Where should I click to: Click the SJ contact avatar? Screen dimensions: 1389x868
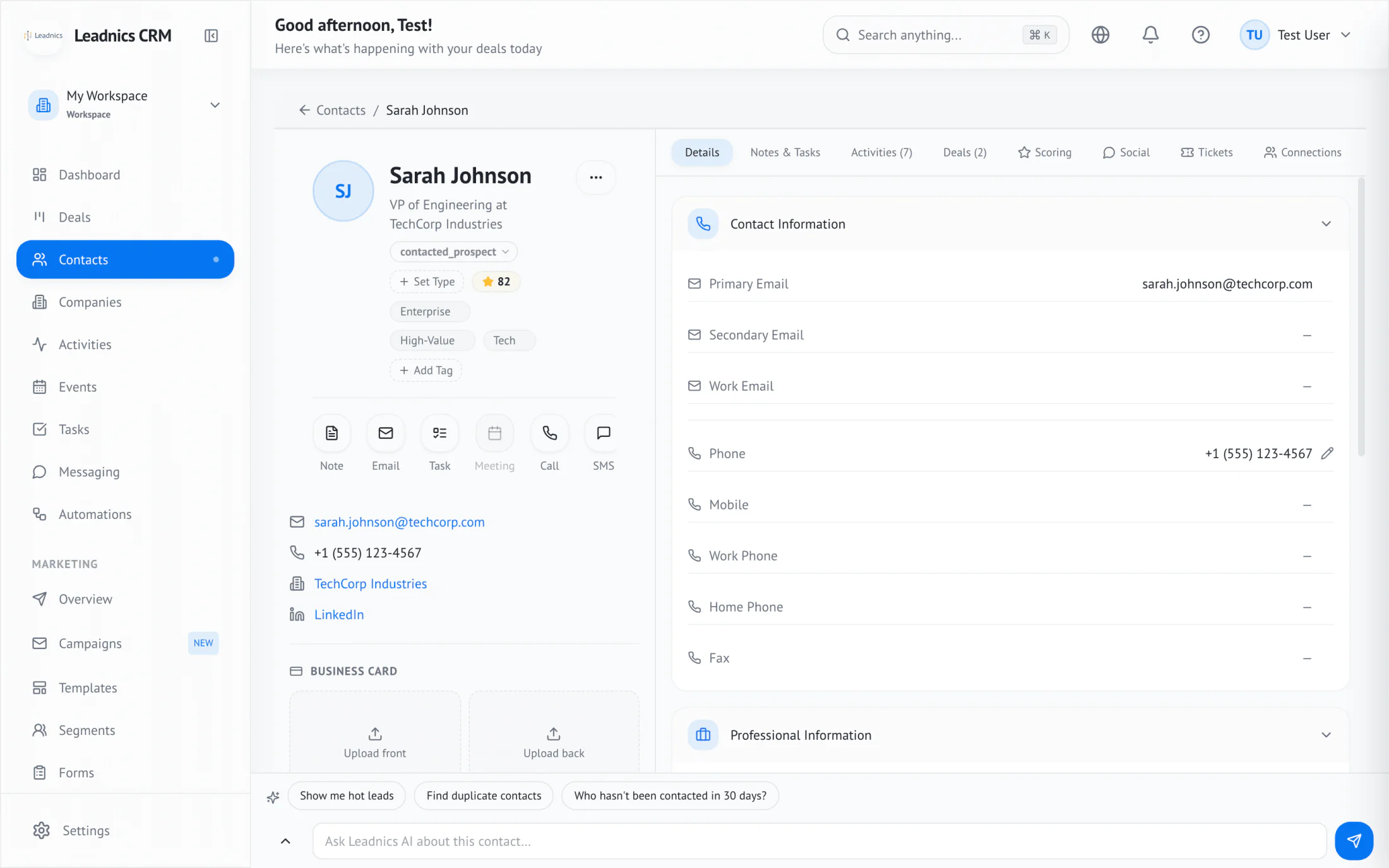coord(343,191)
